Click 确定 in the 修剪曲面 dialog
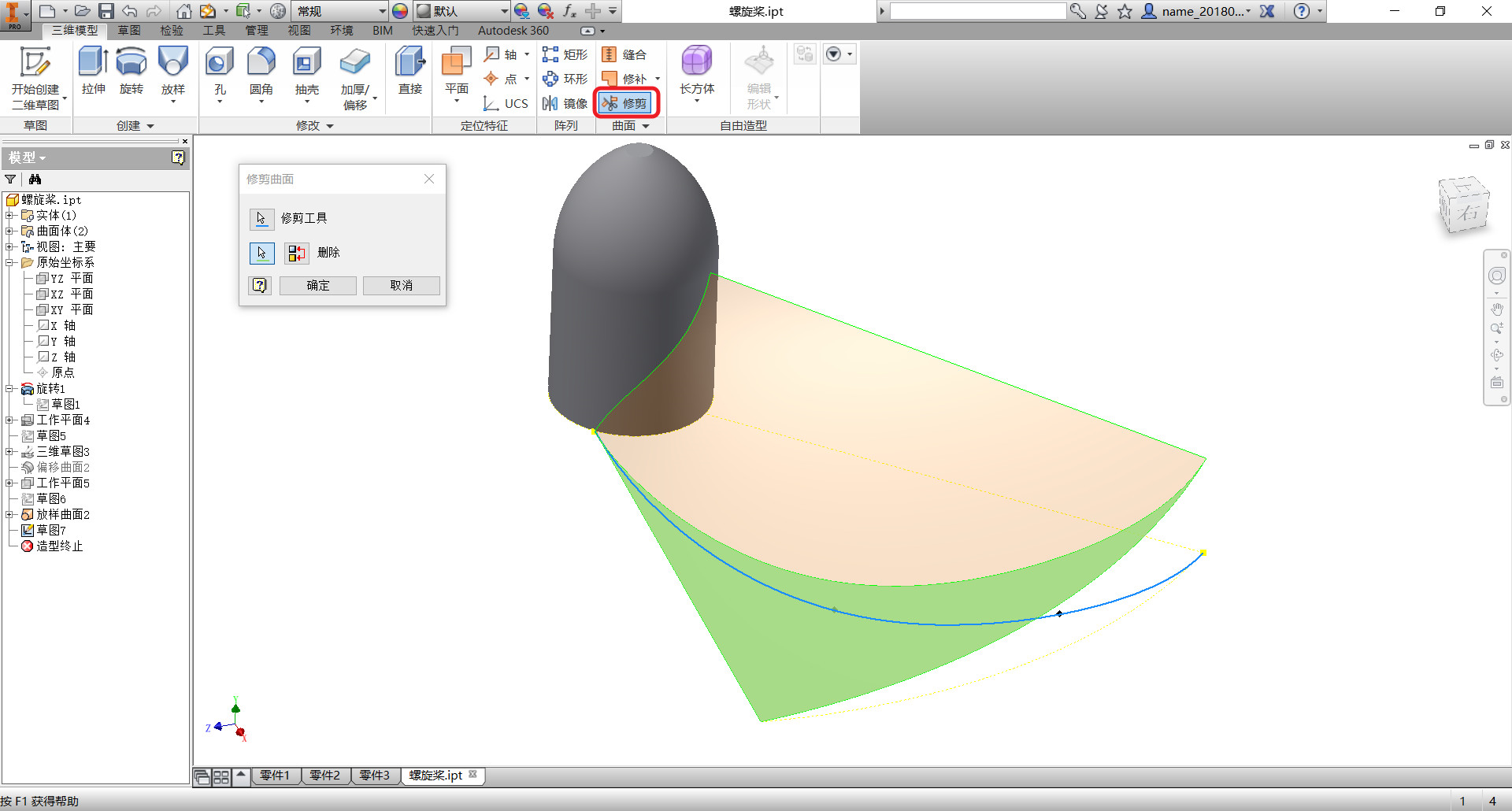Image resolution: width=1512 pixels, height=811 pixels. [318, 286]
